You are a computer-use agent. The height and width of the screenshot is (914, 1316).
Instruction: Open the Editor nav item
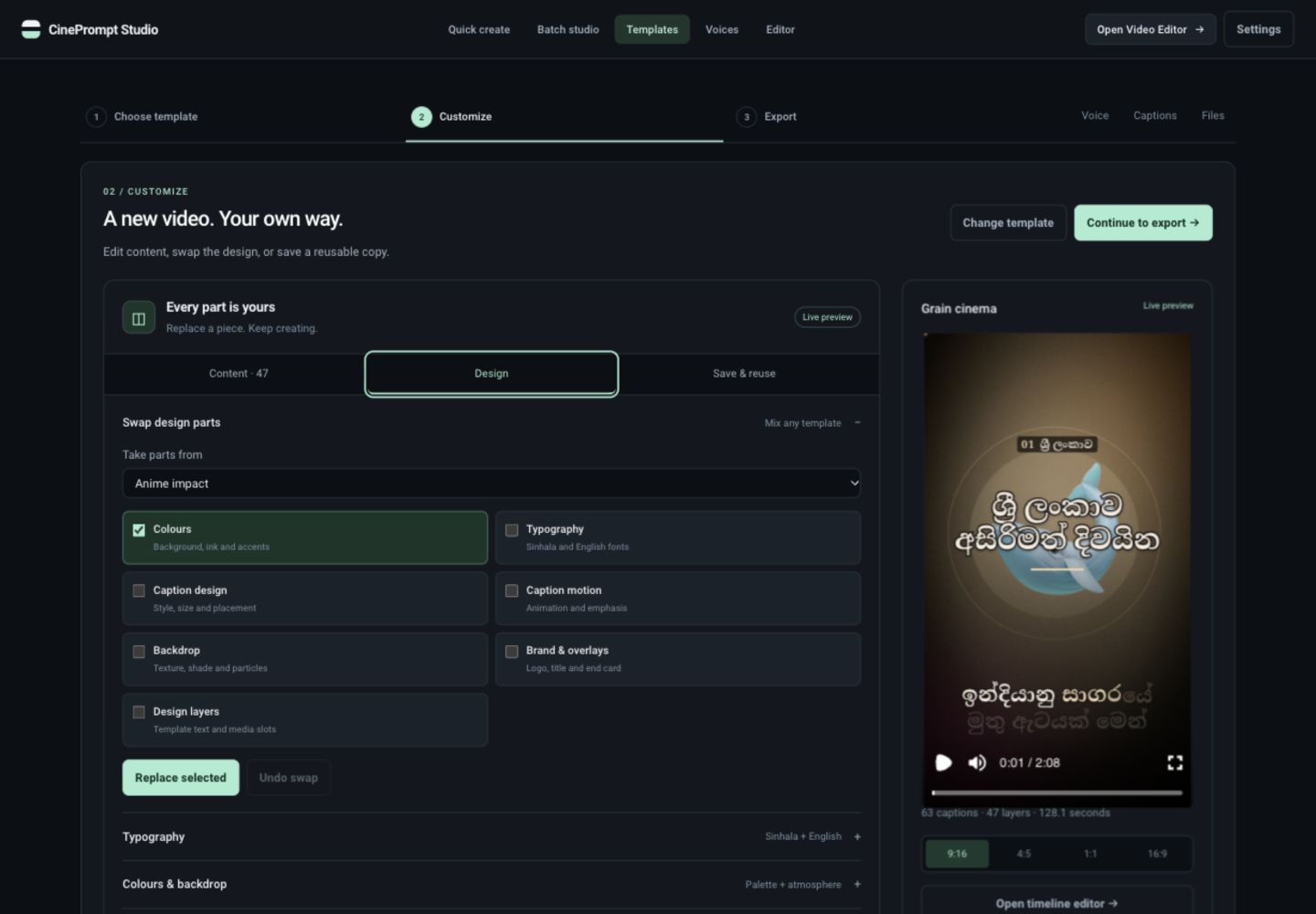780,29
